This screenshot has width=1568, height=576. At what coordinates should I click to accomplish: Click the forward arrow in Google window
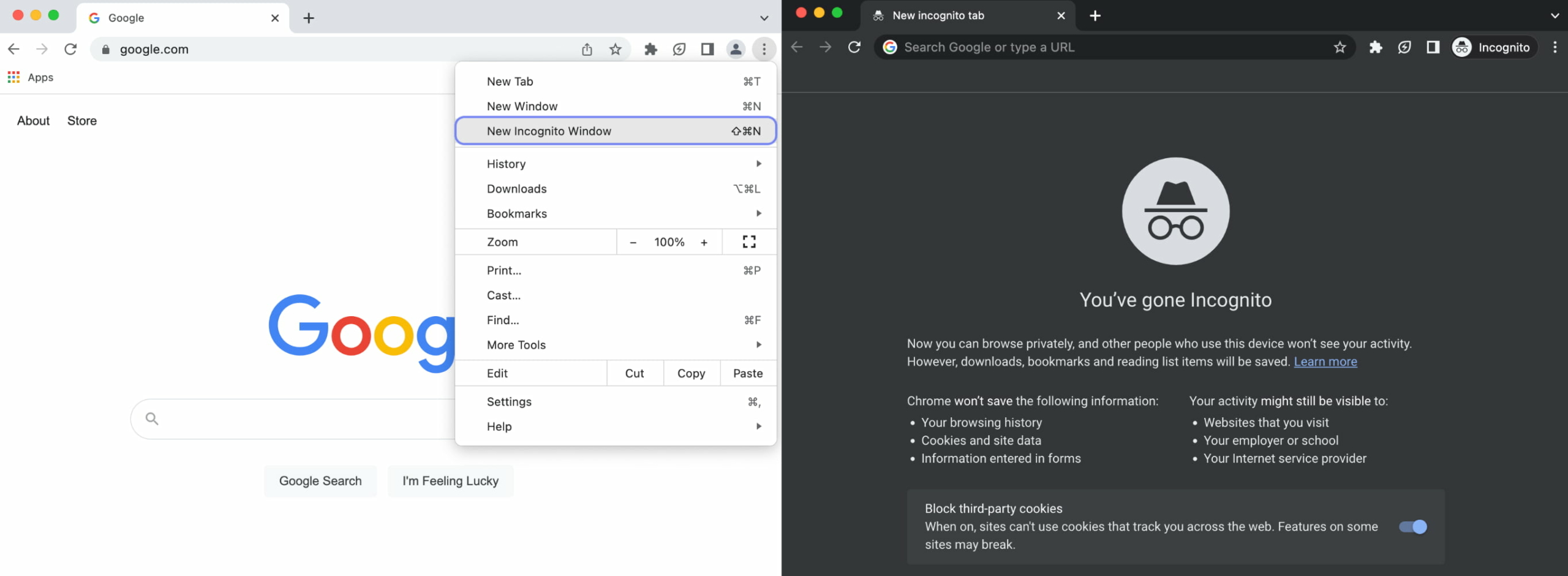(x=42, y=49)
